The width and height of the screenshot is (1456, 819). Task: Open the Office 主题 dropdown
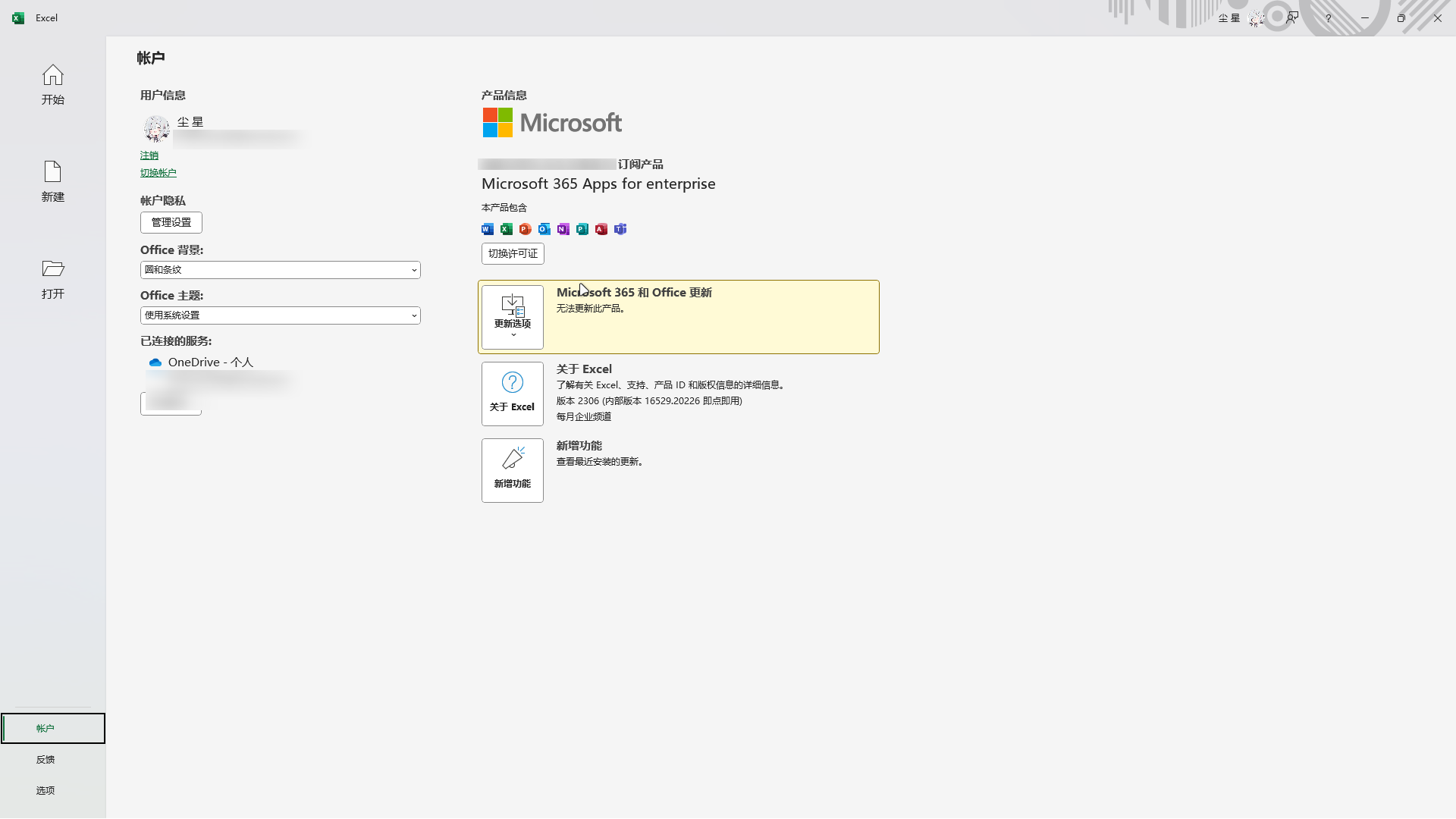point(280,315)
